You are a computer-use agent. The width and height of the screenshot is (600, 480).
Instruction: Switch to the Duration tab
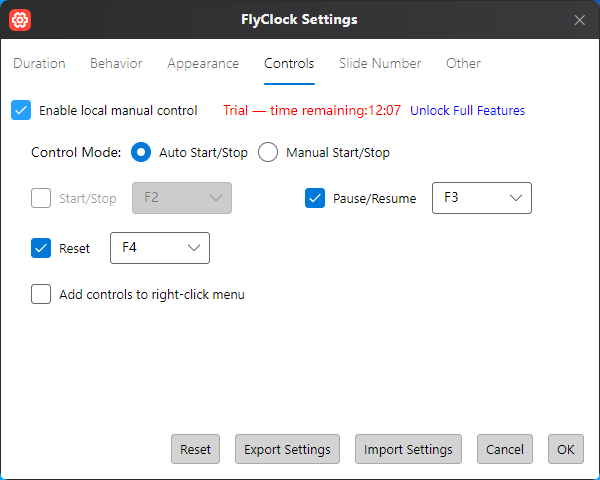tap(39, 63)
